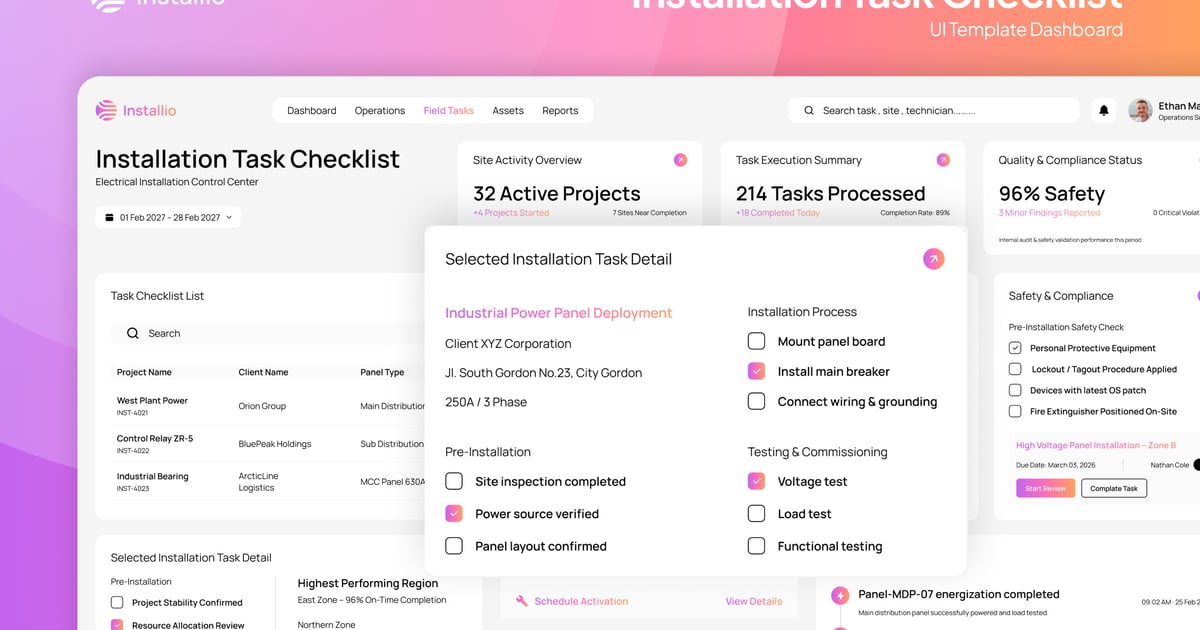Open notifications bell icon
This screenshot has width=1200, height=630.
coord(1104,111)
